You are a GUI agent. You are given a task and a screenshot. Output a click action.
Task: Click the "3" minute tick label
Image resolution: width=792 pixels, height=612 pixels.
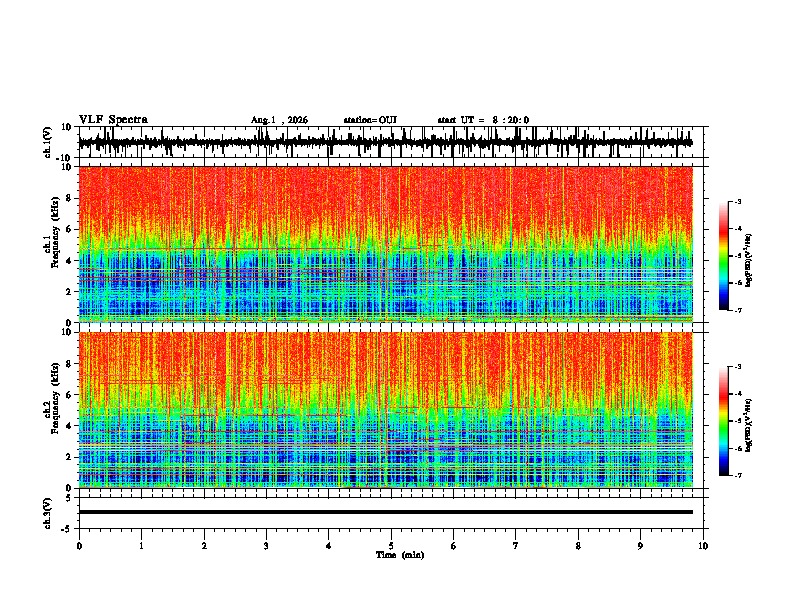tap(266, 546)
